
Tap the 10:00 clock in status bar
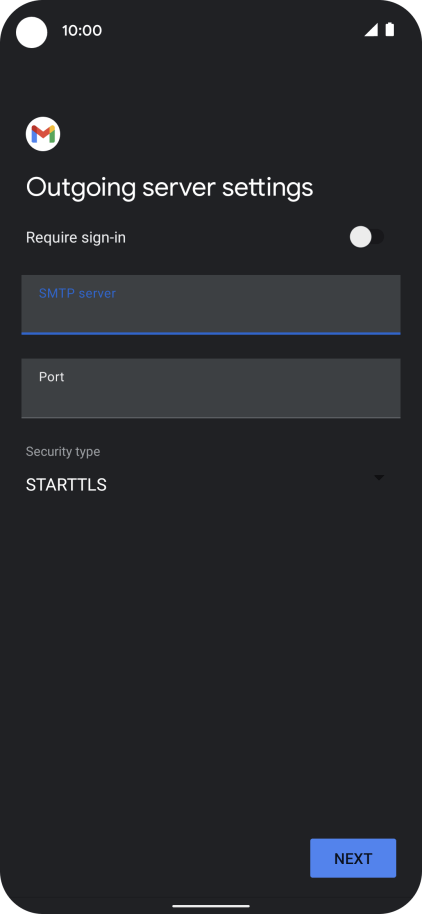(82, 30)
